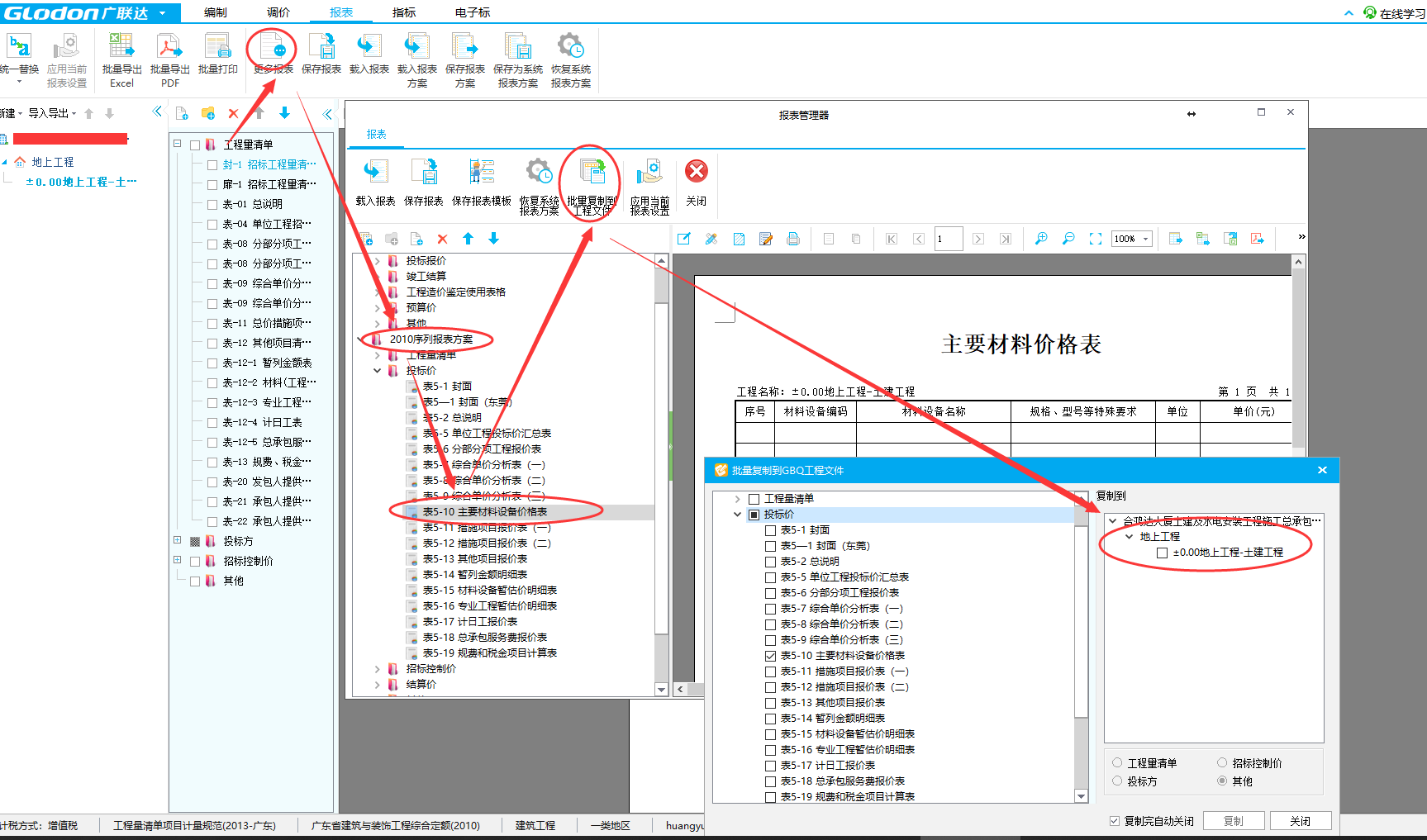Open 批量打印 batch print

(x=217, y=55)
